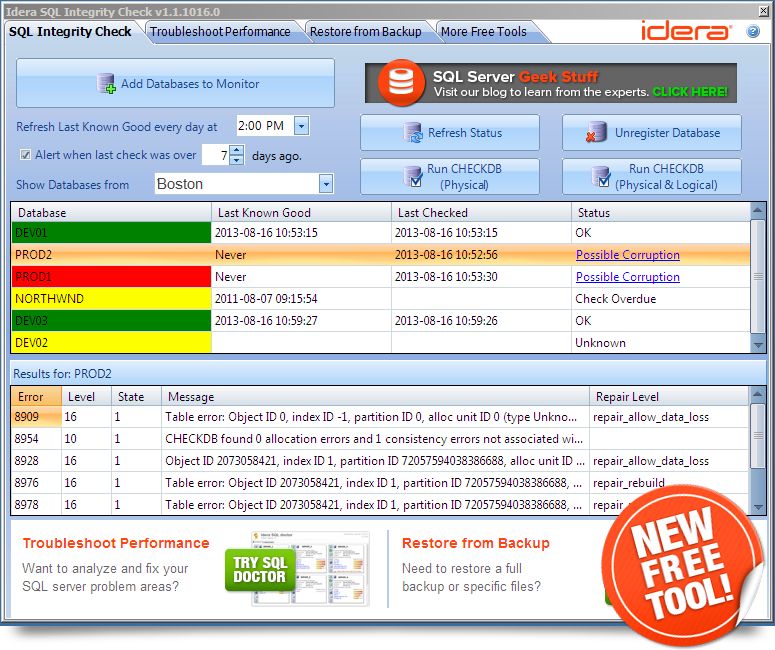Toggle the alert when last check checkbox

click(x=25, y=155)
